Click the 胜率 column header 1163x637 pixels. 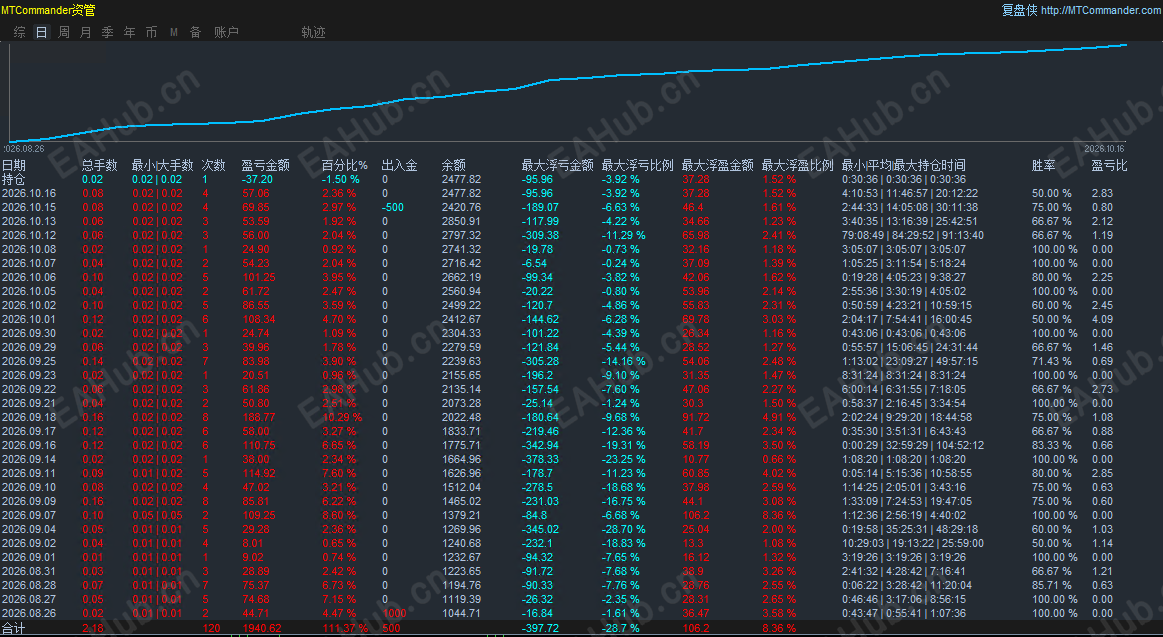(x=1044, y=165)
